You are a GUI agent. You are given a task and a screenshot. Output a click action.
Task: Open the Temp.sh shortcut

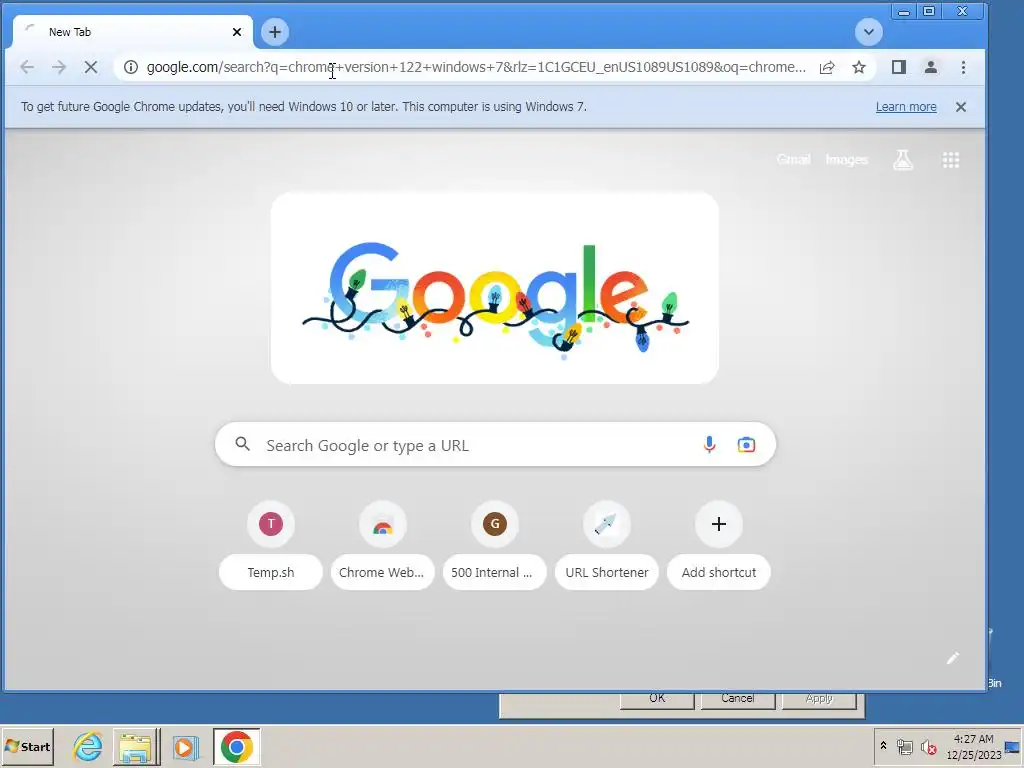point(270,545)
